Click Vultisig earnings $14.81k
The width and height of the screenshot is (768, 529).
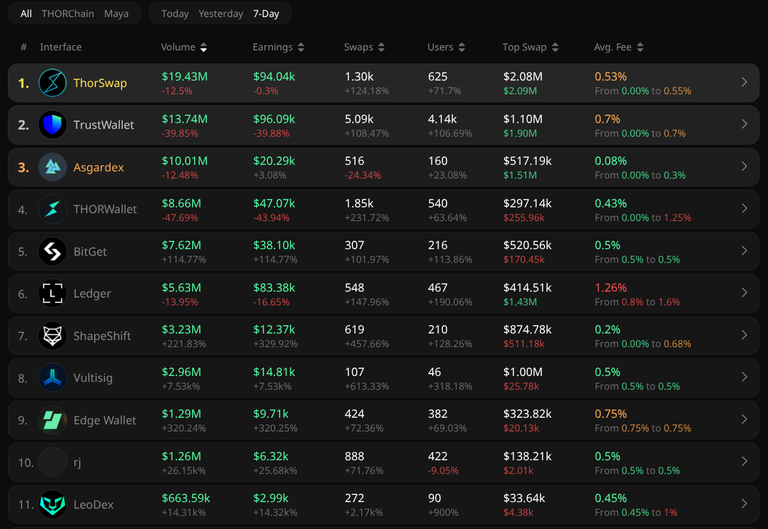pyautogui.click(x=274, y=372)
